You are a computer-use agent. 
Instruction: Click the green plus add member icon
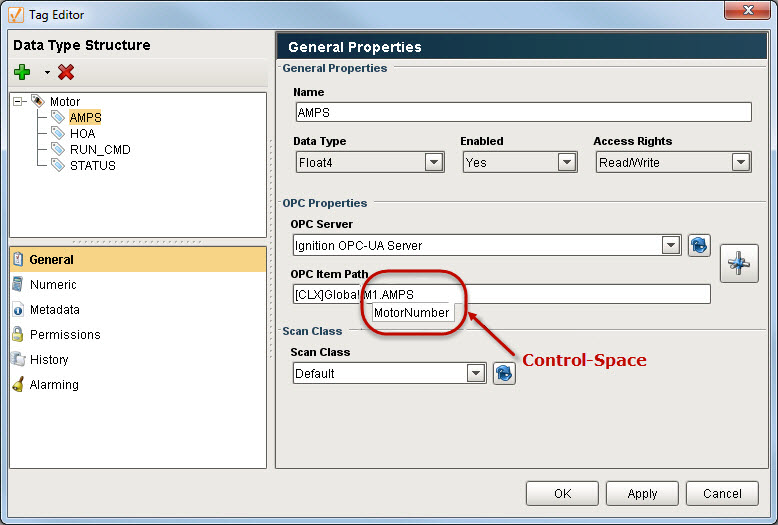[x=22, y=72]
